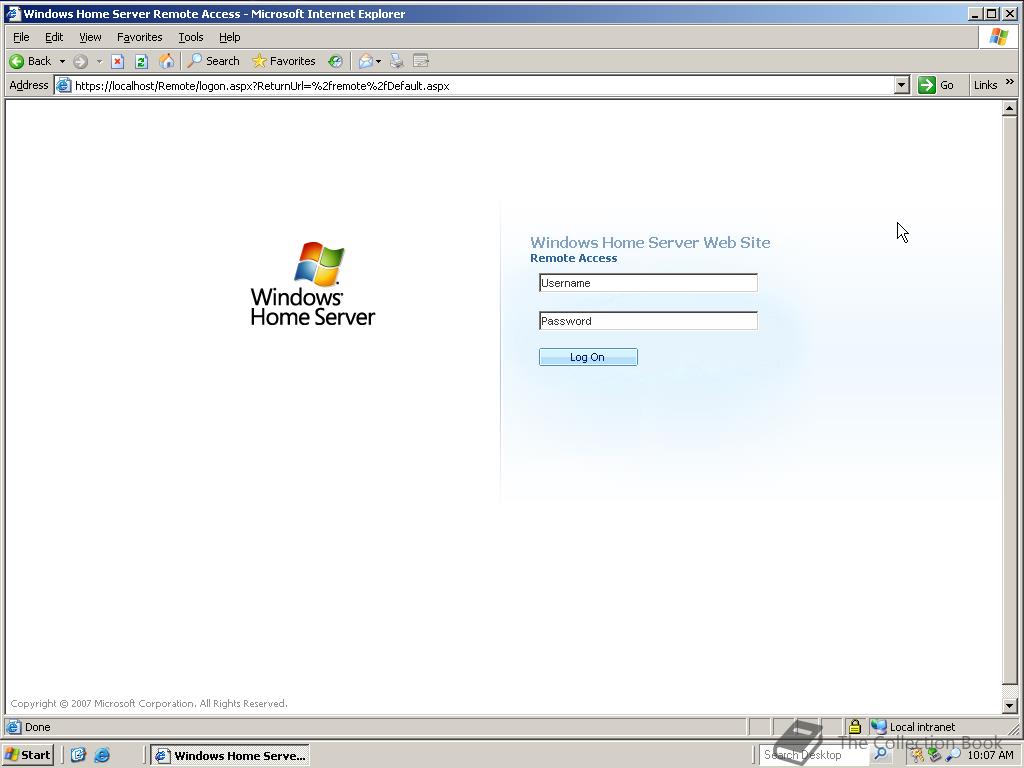Image resolution: width=1024 pixels, height=768 pixels.
Task: Click the desktop search magnifier icon
Action: 880,755
